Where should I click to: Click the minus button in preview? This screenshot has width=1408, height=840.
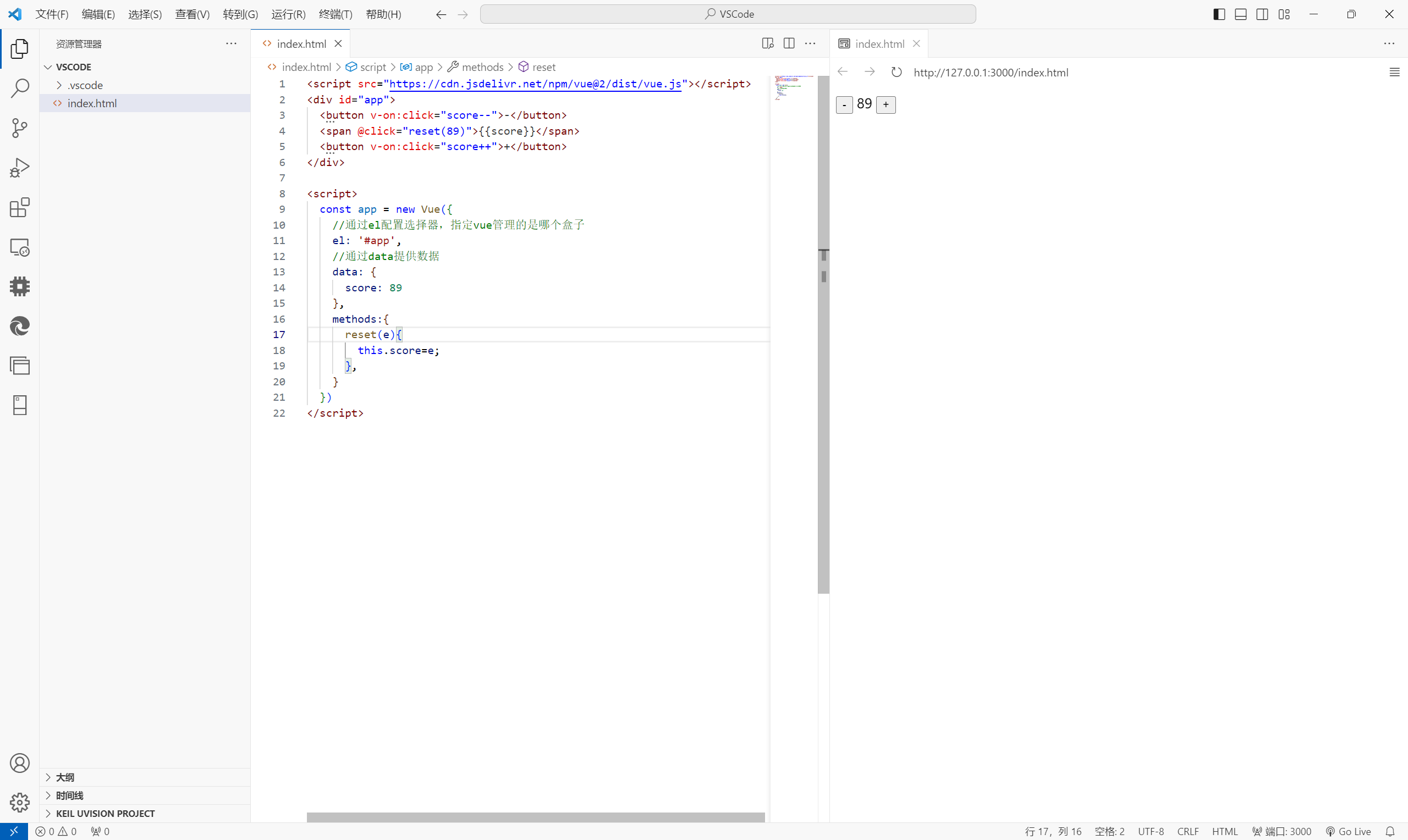click(x=844, y=104)
